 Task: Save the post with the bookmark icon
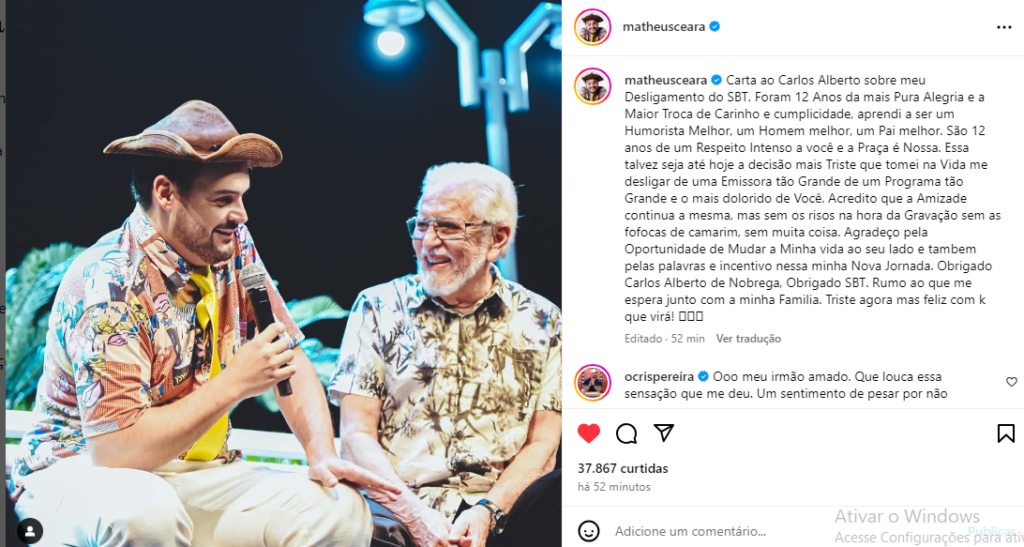tap(1006, 433)
